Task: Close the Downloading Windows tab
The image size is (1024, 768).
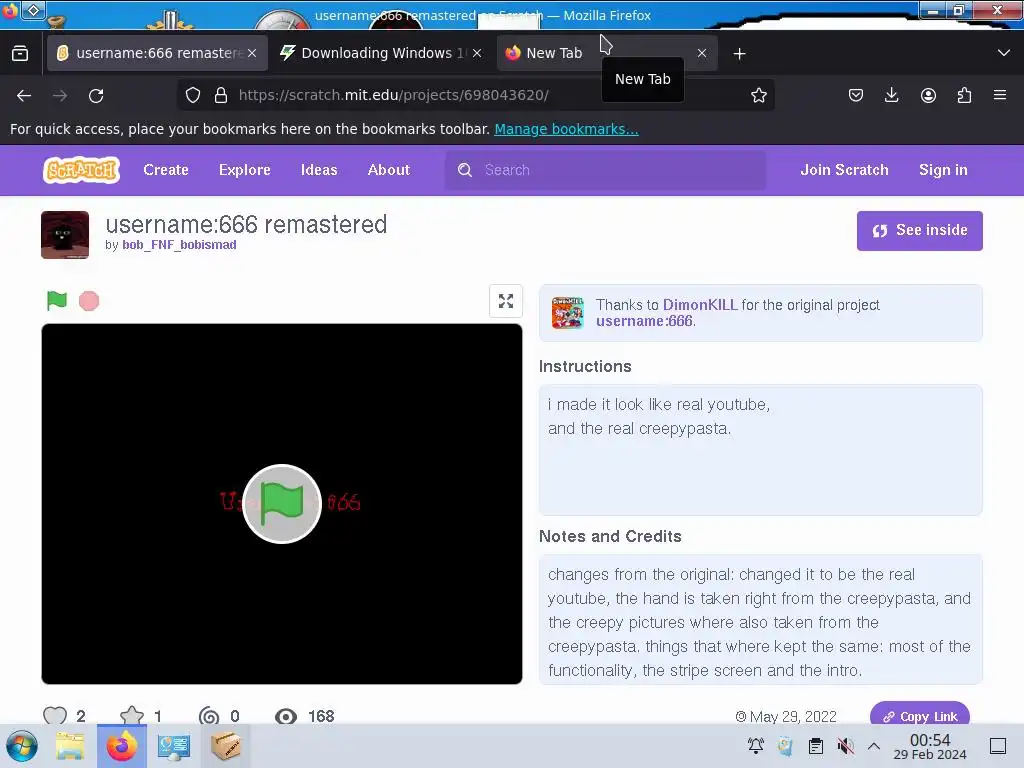Action: point(477,53)
